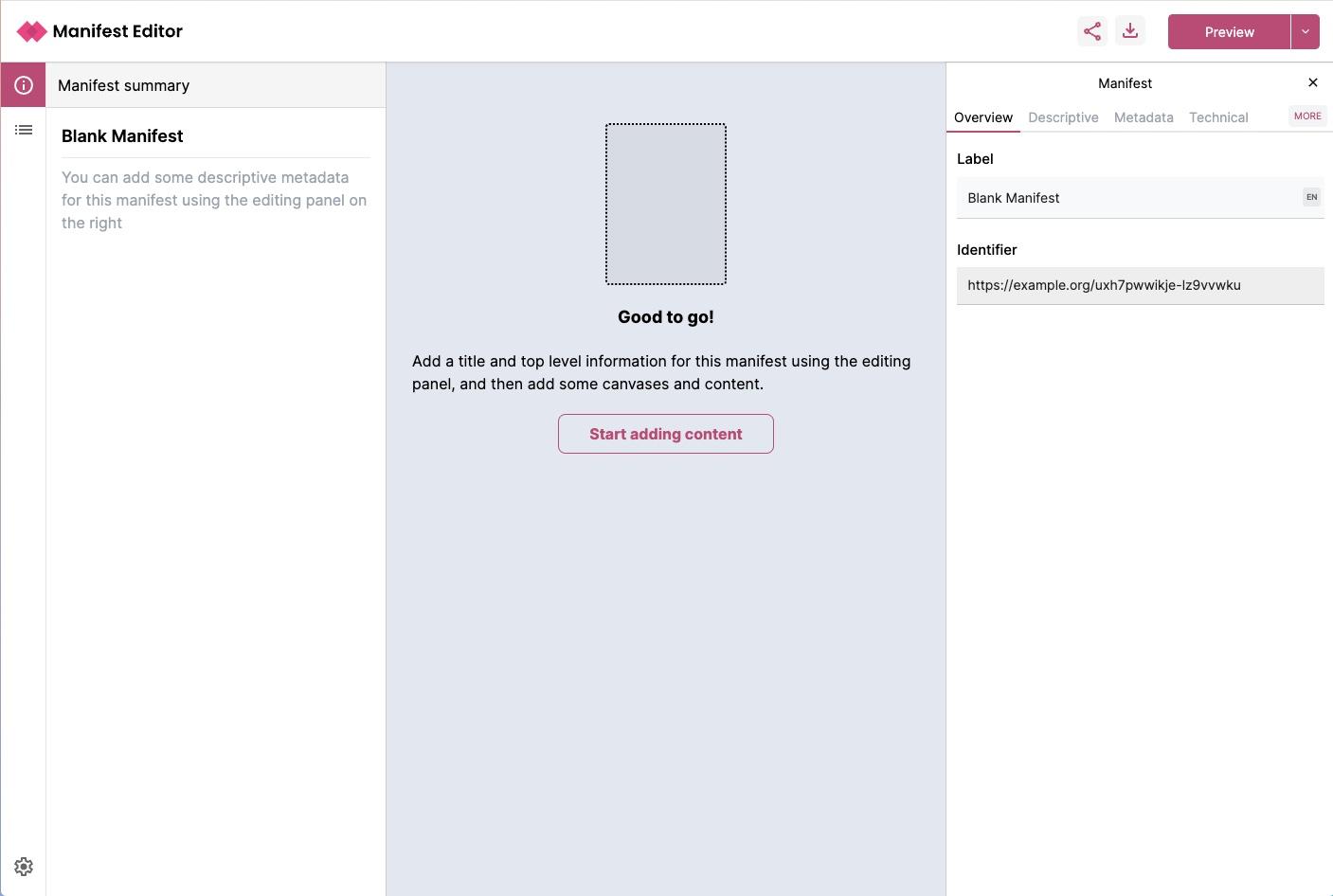The height and width of the screenshot is (896, 1333).
Task: Open the Technical tab
Action: pos(1218,117)
